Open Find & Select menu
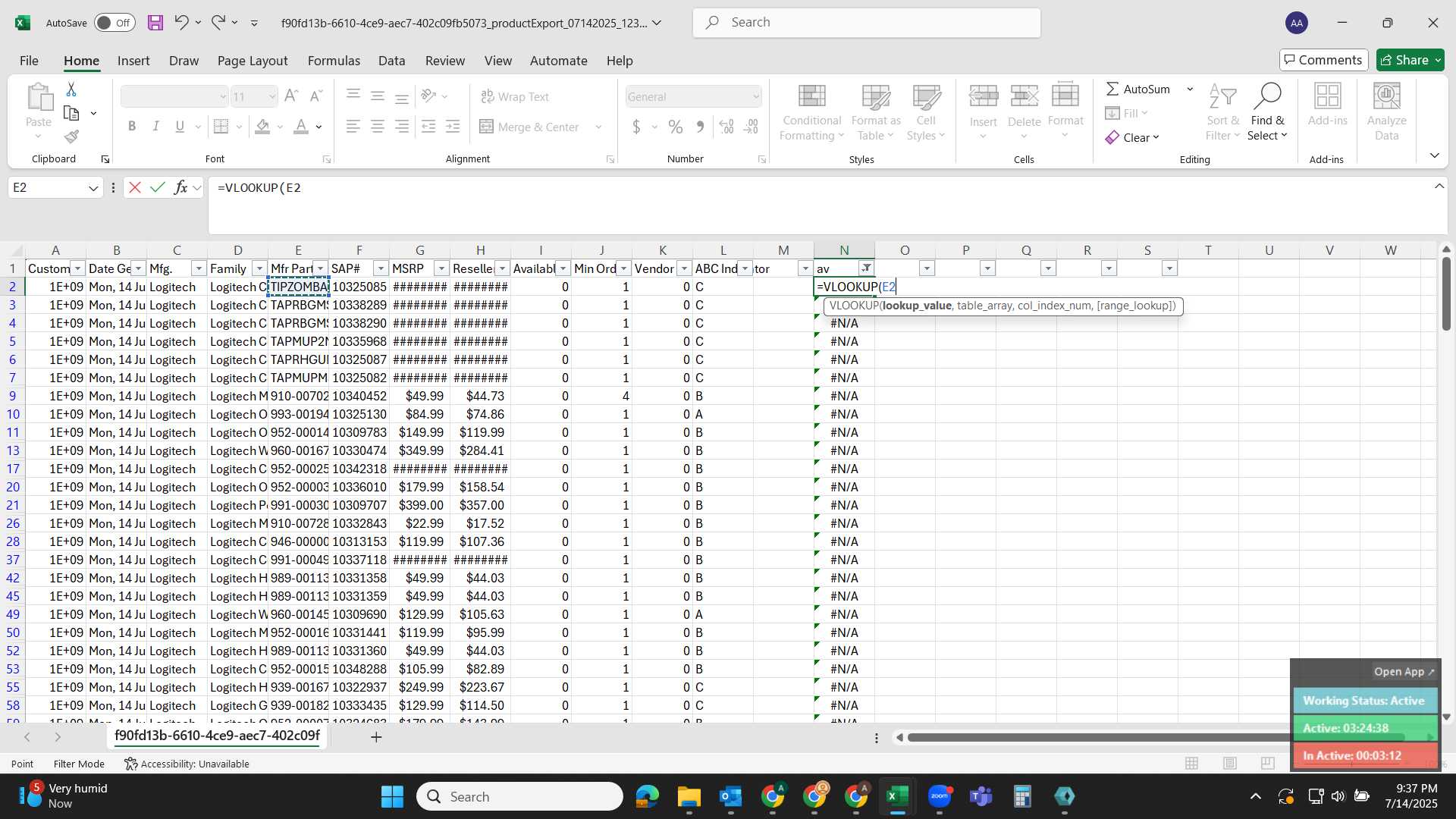This screenshot has height=819, width=1456. tap(1268, 112)
